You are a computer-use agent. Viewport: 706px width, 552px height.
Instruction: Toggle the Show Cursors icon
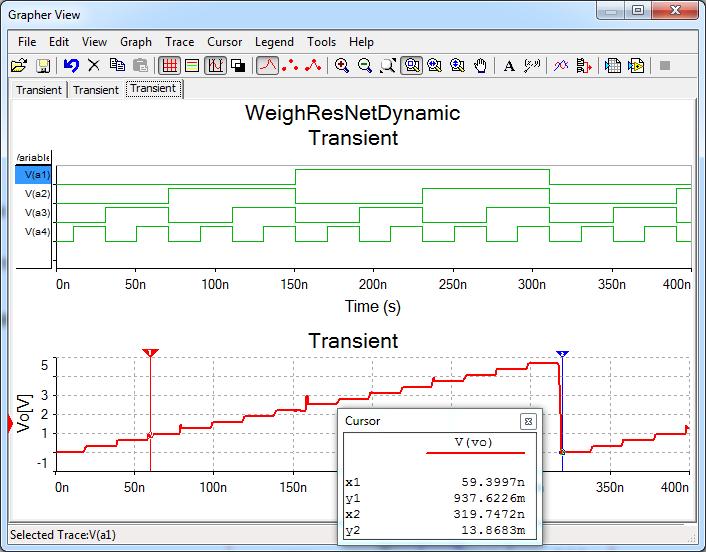click(x=215, y=66)
